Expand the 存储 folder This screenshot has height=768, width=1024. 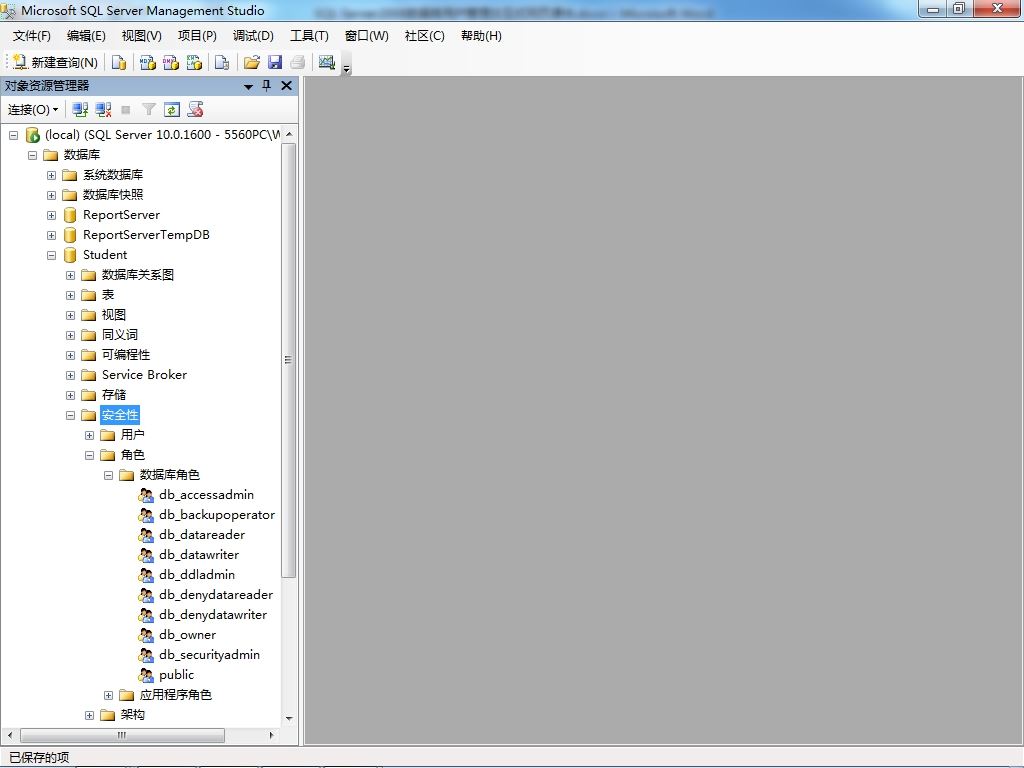coord(71,395)
